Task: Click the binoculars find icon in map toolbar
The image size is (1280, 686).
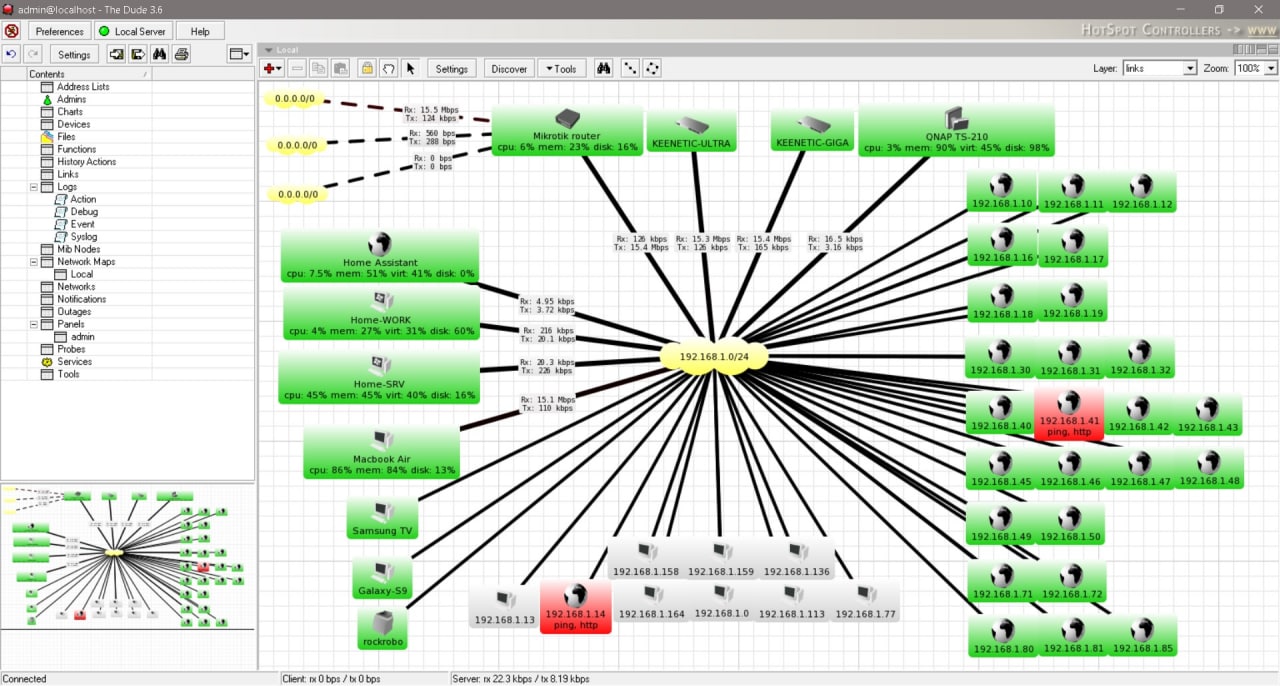Action: pyautogui.click(x=604, y=69)
